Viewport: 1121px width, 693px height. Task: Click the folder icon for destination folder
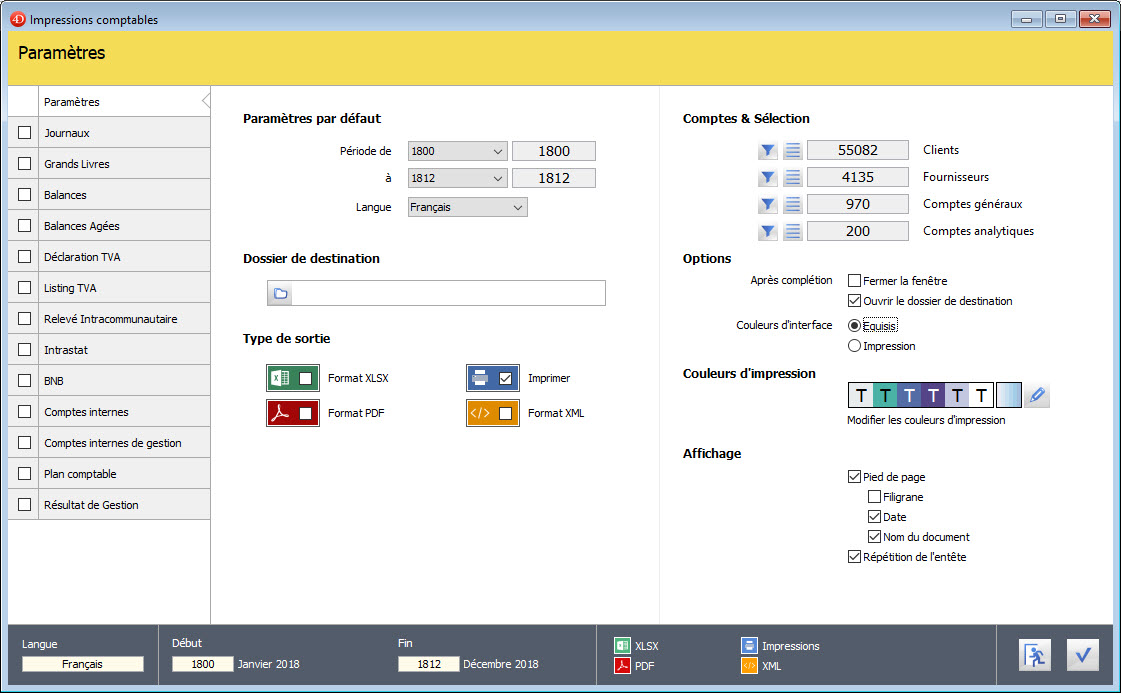(280, 293)
